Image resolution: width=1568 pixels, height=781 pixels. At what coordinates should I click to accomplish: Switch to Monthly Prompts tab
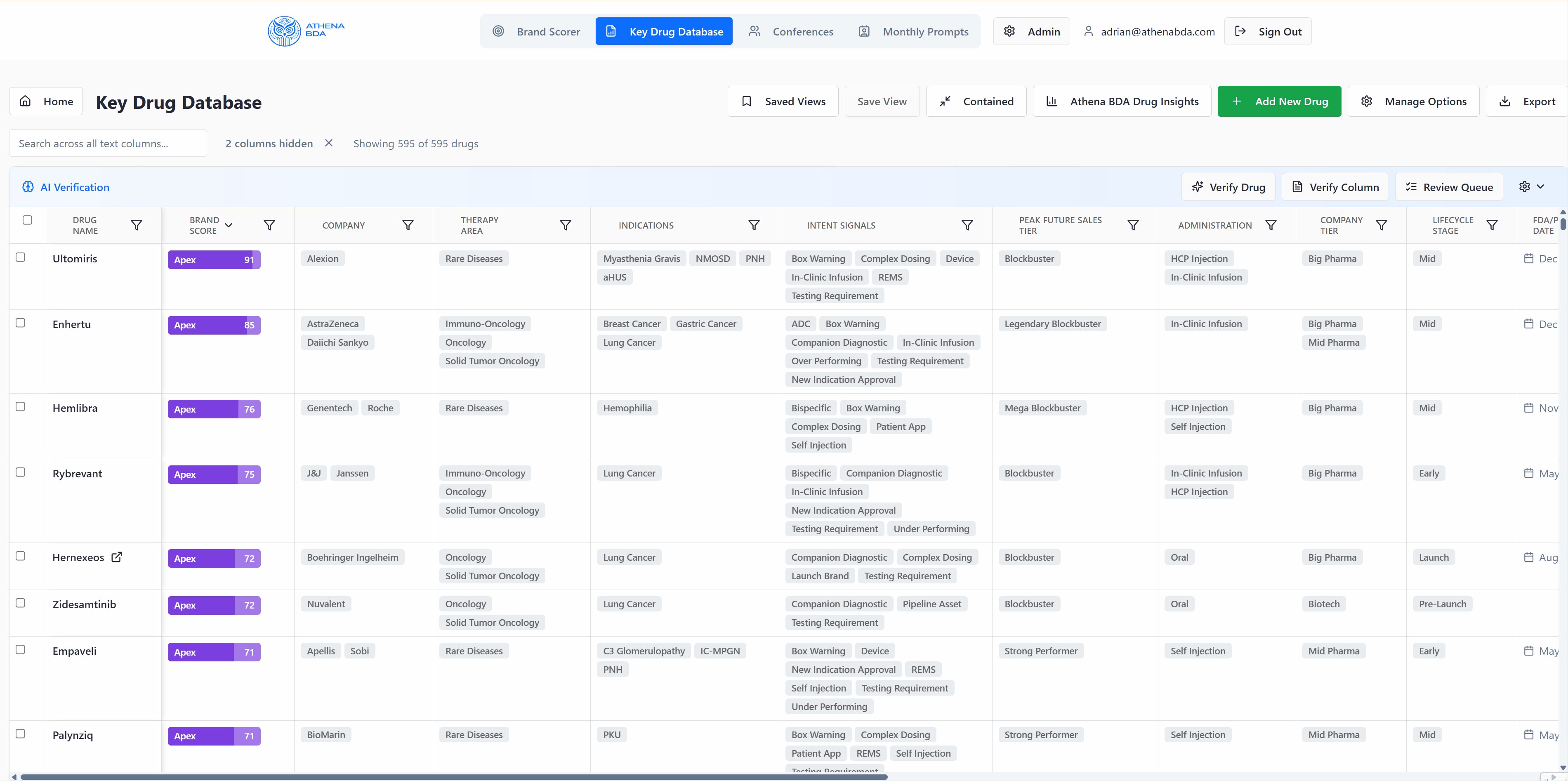click(x=914, y=31)
